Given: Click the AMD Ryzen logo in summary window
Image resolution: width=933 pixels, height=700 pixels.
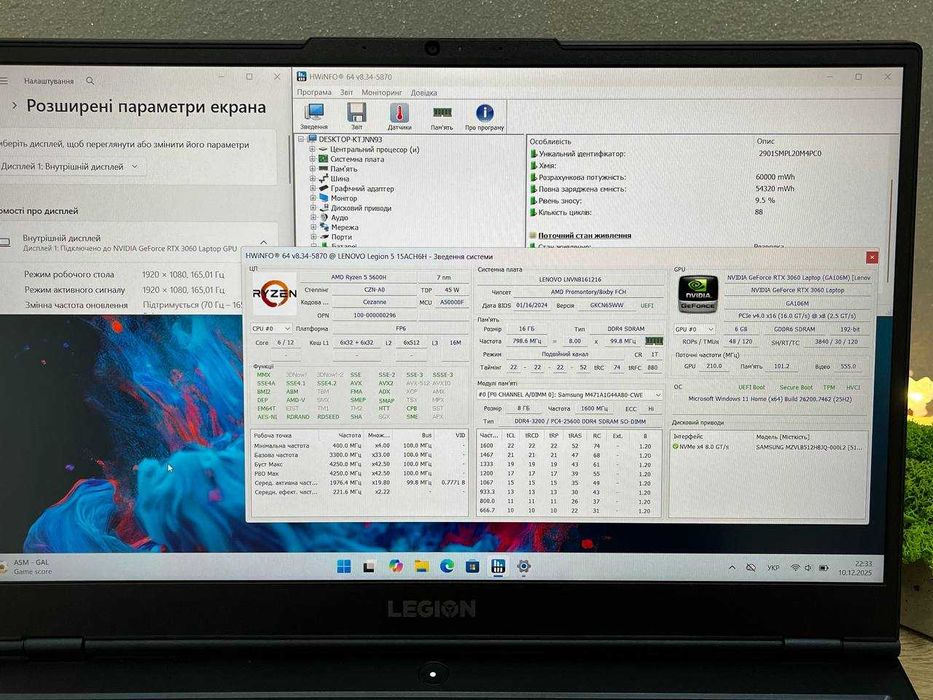Looking at the screenshot, I should 274,293.
